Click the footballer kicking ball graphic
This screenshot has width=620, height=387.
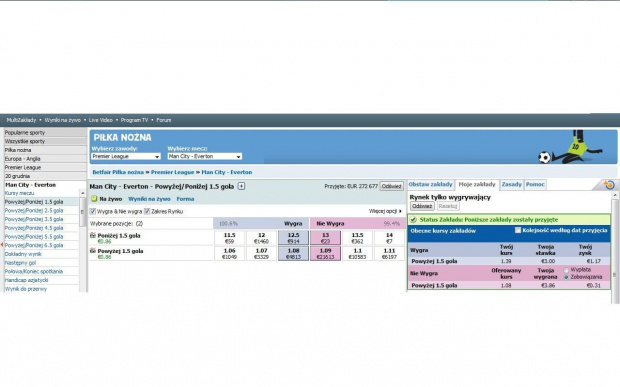pos(571,147)
